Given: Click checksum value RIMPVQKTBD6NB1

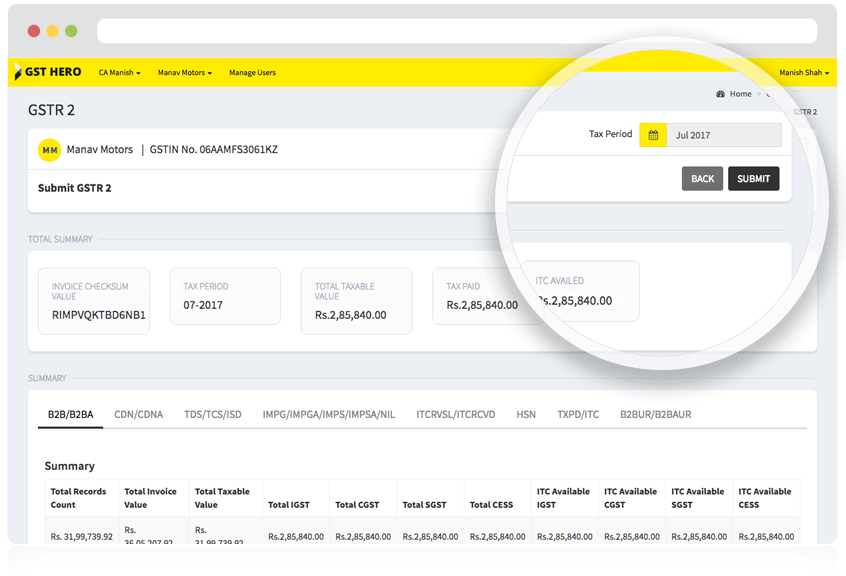Looking at the screenshot, I should pos(99,315).
